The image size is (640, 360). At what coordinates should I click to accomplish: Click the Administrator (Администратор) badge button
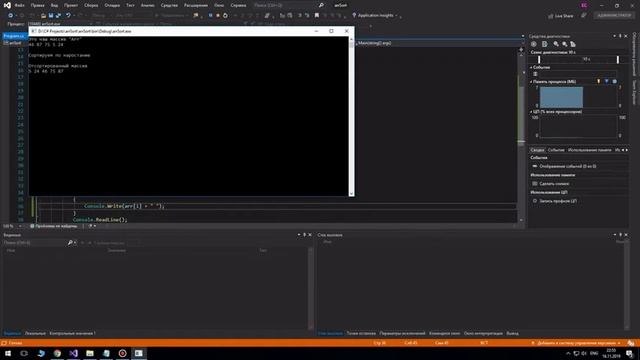click(x=614, y=16)
